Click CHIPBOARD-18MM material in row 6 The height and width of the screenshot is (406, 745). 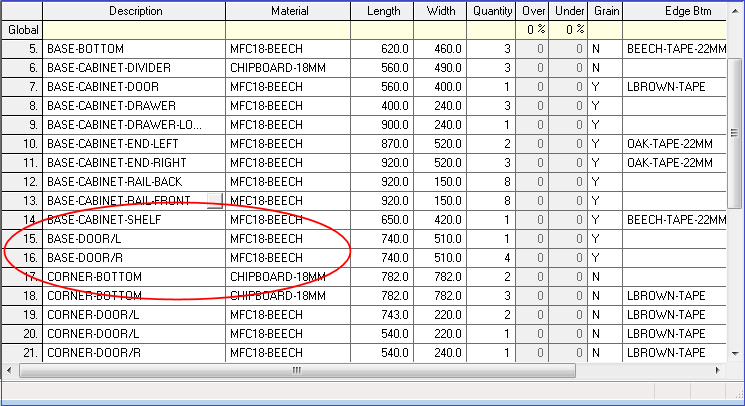(x=288, y=68)
